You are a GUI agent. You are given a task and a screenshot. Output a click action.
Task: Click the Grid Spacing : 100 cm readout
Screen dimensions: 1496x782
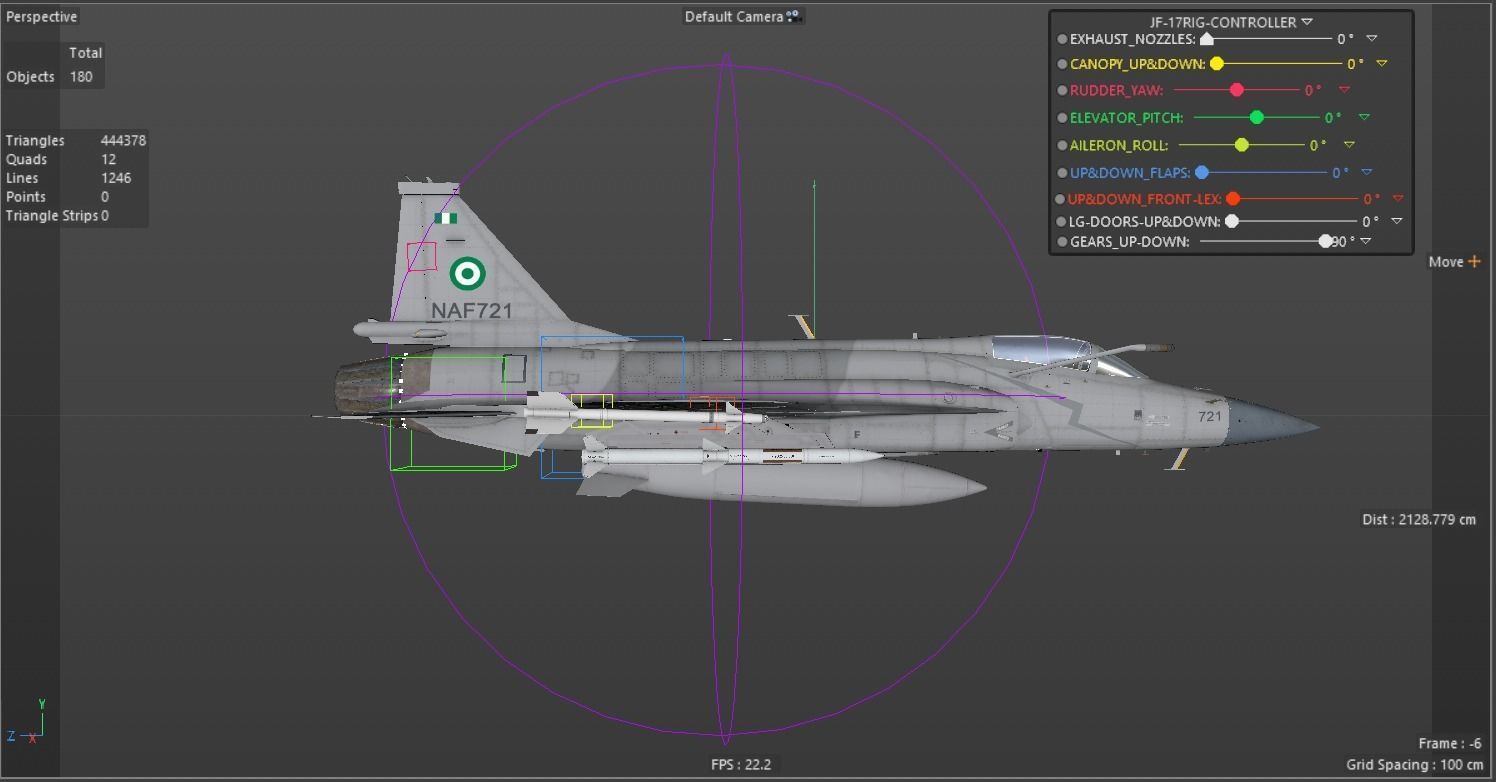1414,765
